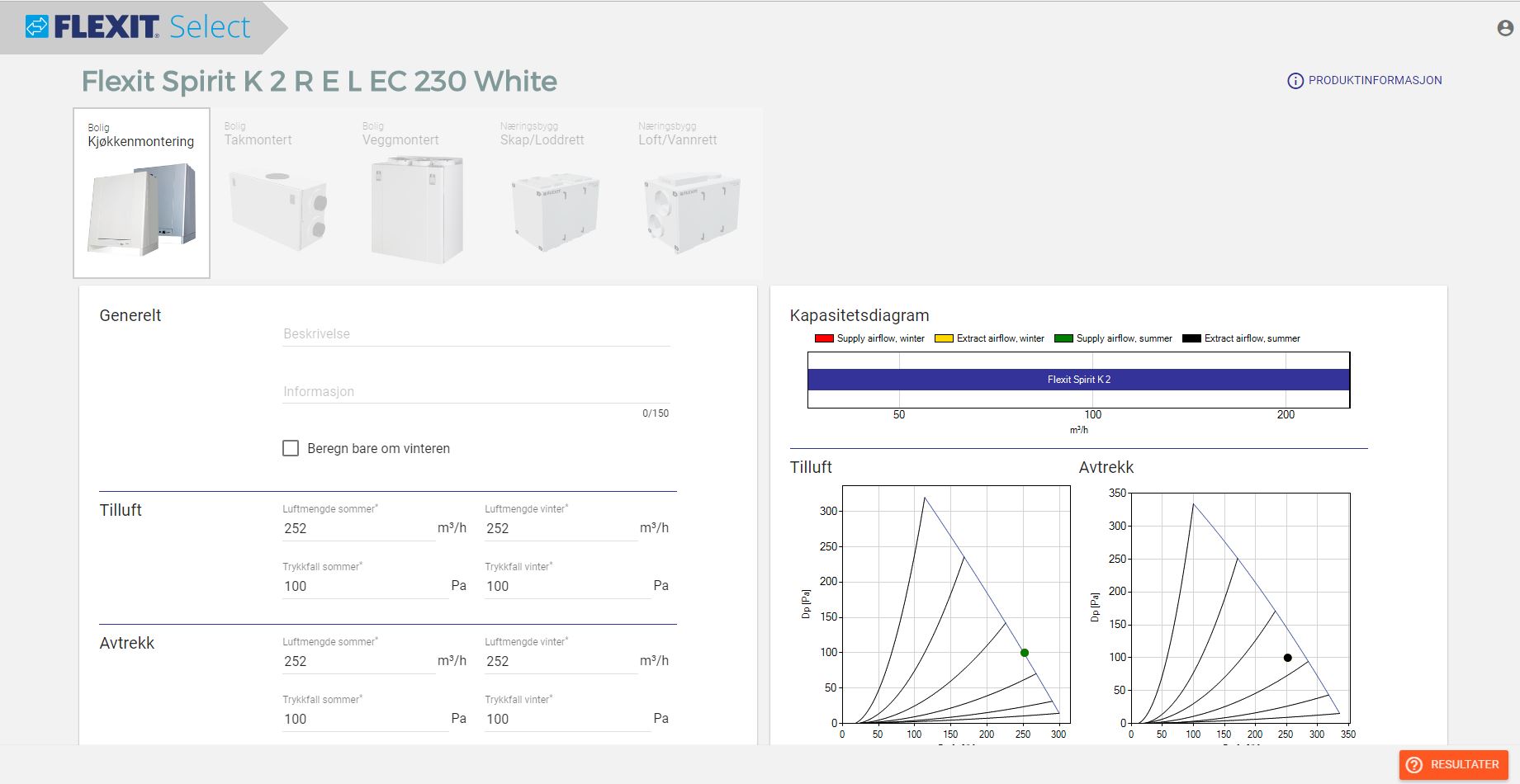Open the user account profile icon
Viewport: 1520px width, 784px height.
click(1505, 28)
